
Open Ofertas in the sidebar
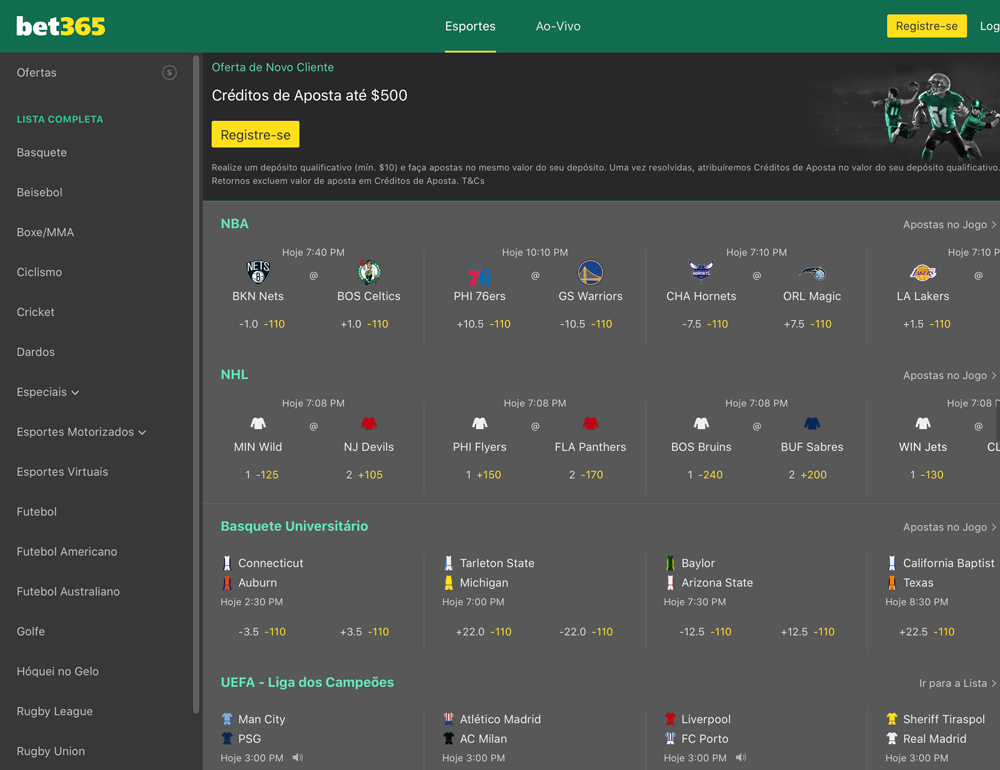click(x=36, y=73)
